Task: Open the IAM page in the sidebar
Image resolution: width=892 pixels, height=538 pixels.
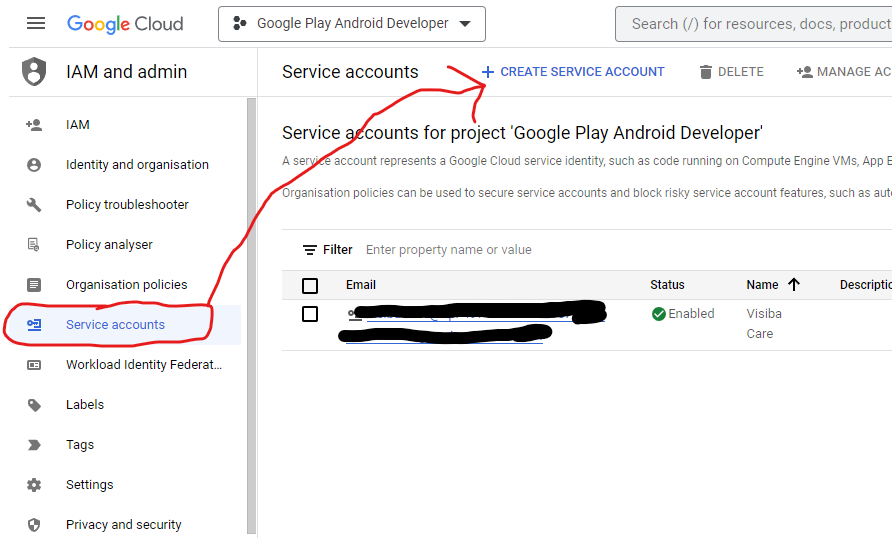Action: (77, 125)
